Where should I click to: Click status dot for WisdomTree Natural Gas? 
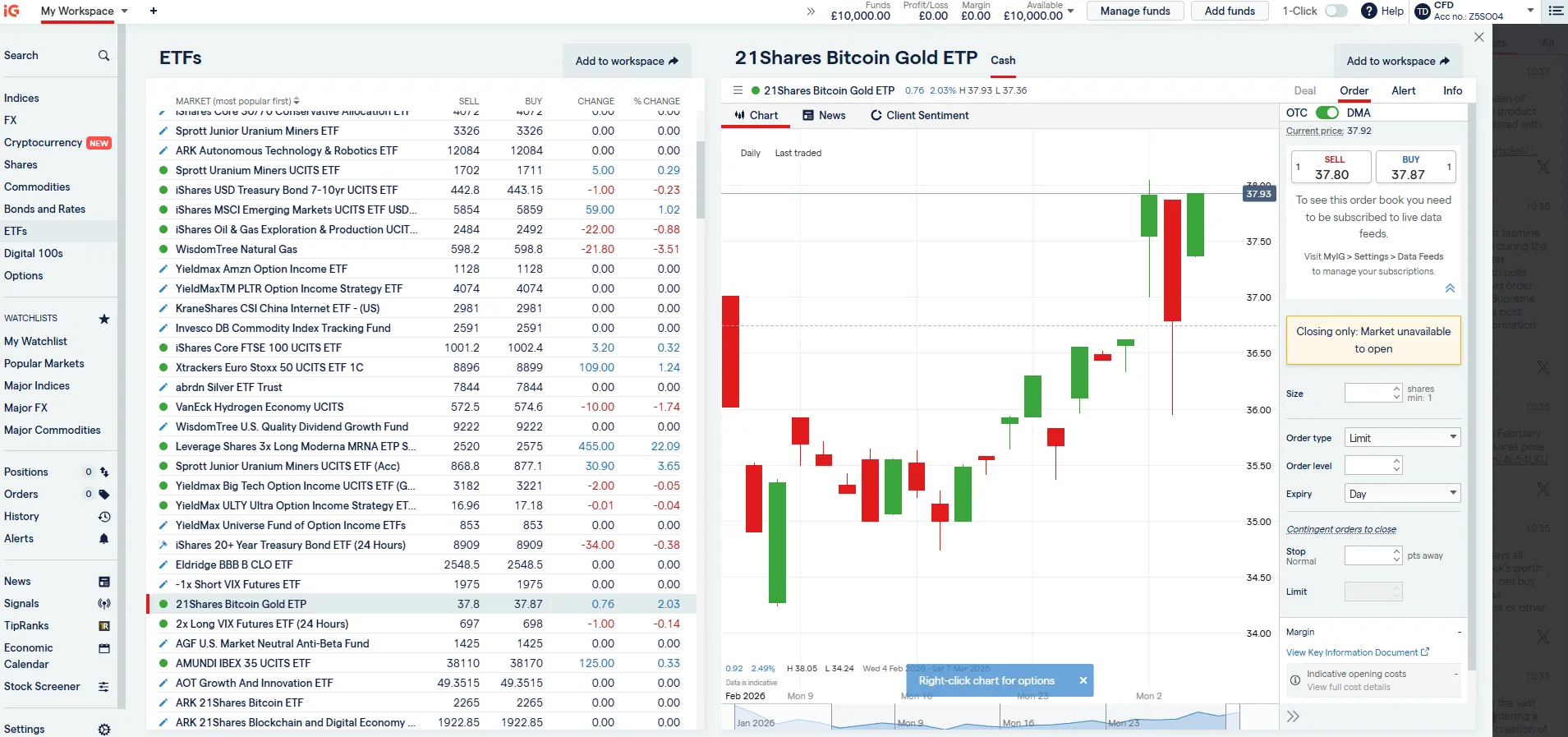click(163, 249)
